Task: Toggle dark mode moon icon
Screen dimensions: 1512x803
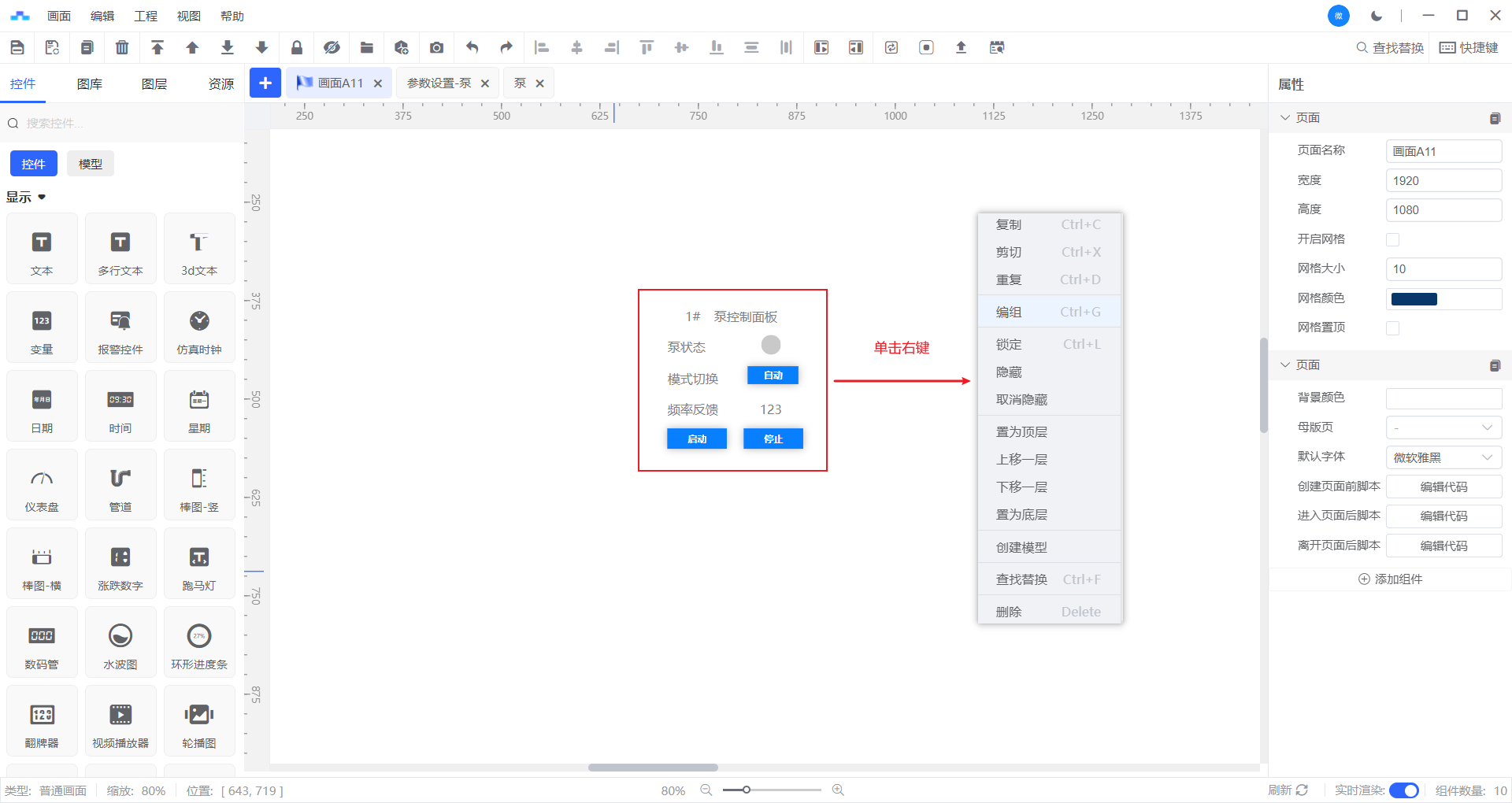Action: coord(1377,16)
